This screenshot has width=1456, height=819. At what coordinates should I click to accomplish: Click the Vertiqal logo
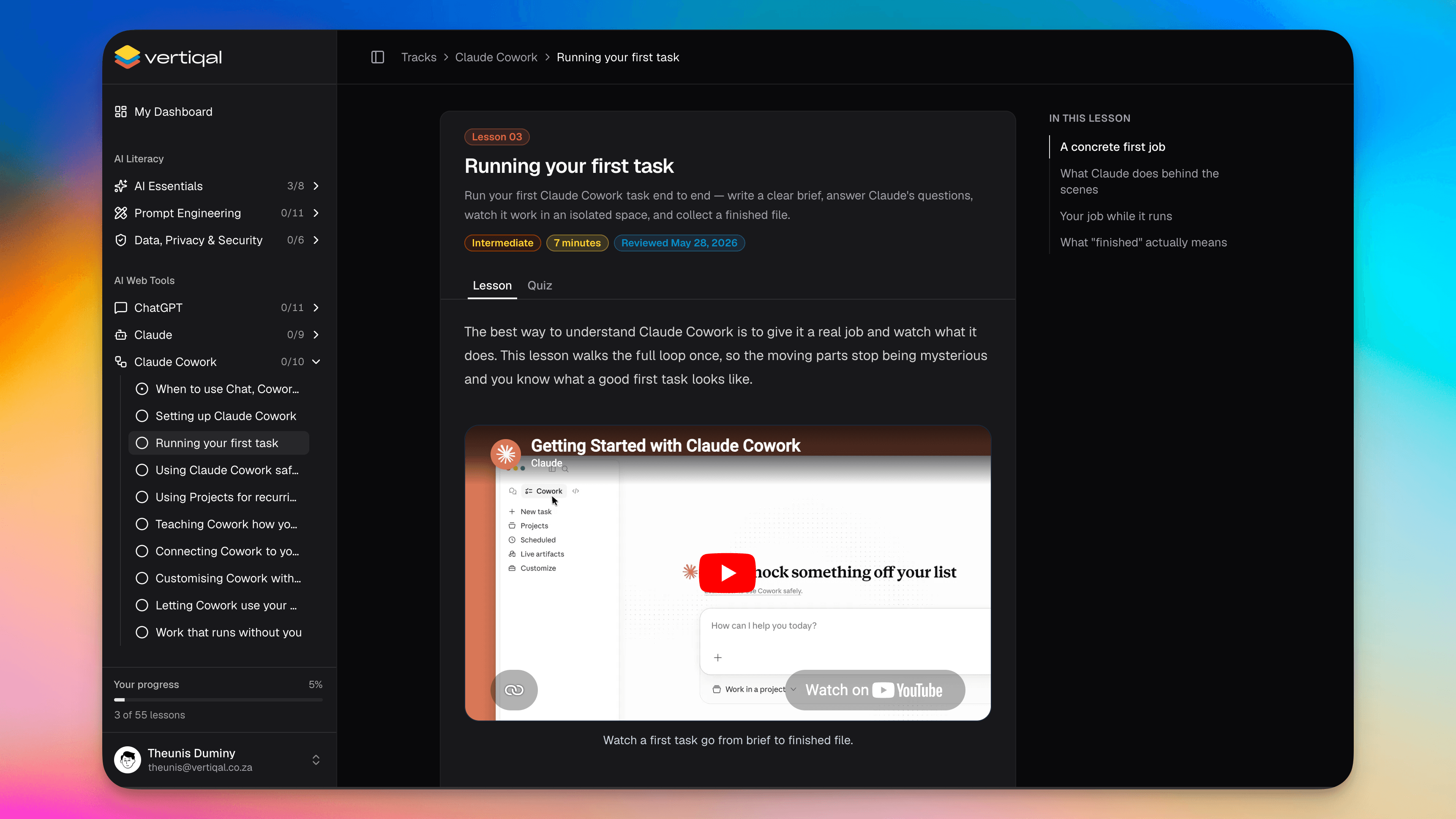click(168, 57)
